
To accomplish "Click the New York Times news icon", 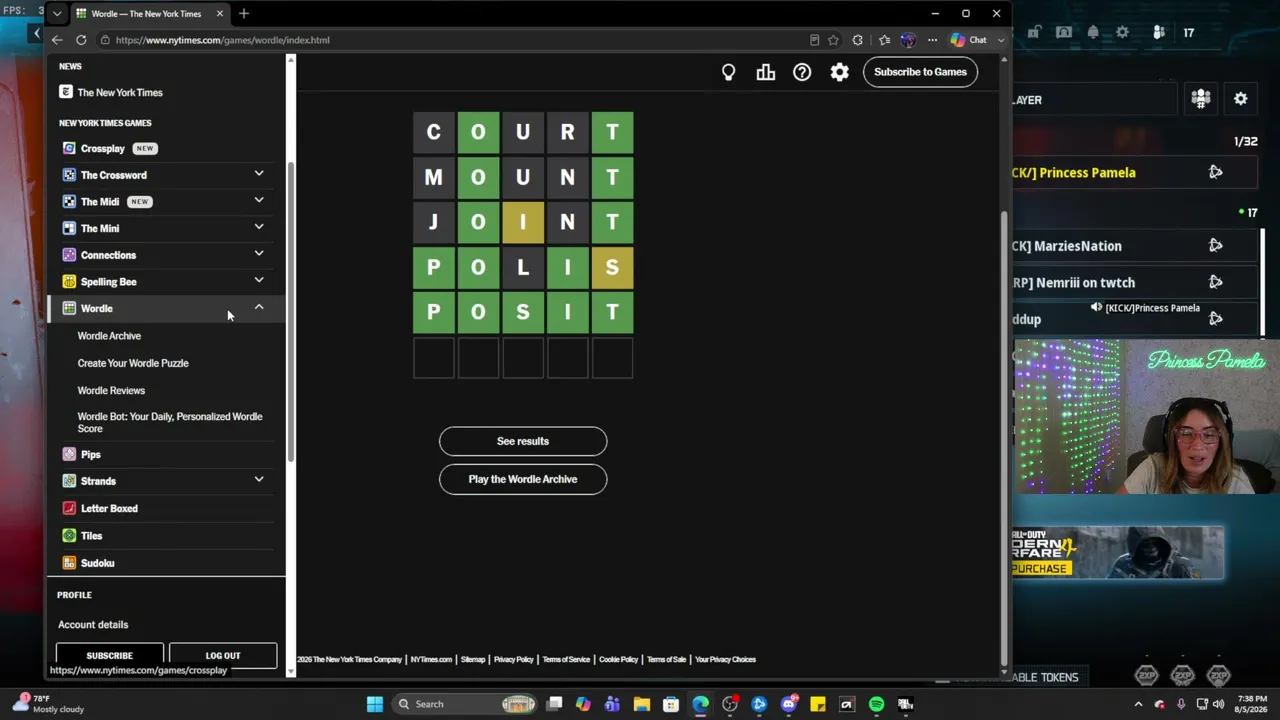I will point(66,92).
